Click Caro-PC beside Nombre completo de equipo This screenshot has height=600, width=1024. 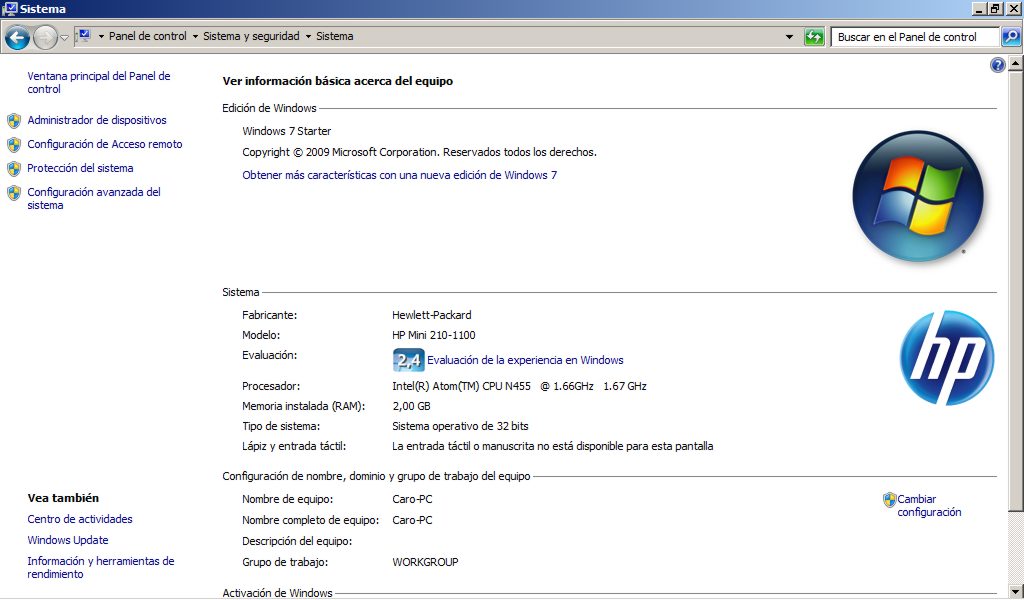pos(412,520)
